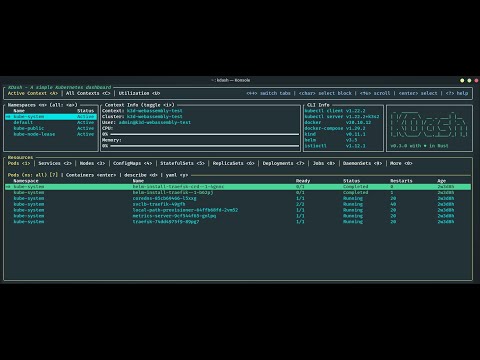Switch to the Active Context tab
Image resolution: width=480 pixels, height=360 pixels.
click(33, 93)
